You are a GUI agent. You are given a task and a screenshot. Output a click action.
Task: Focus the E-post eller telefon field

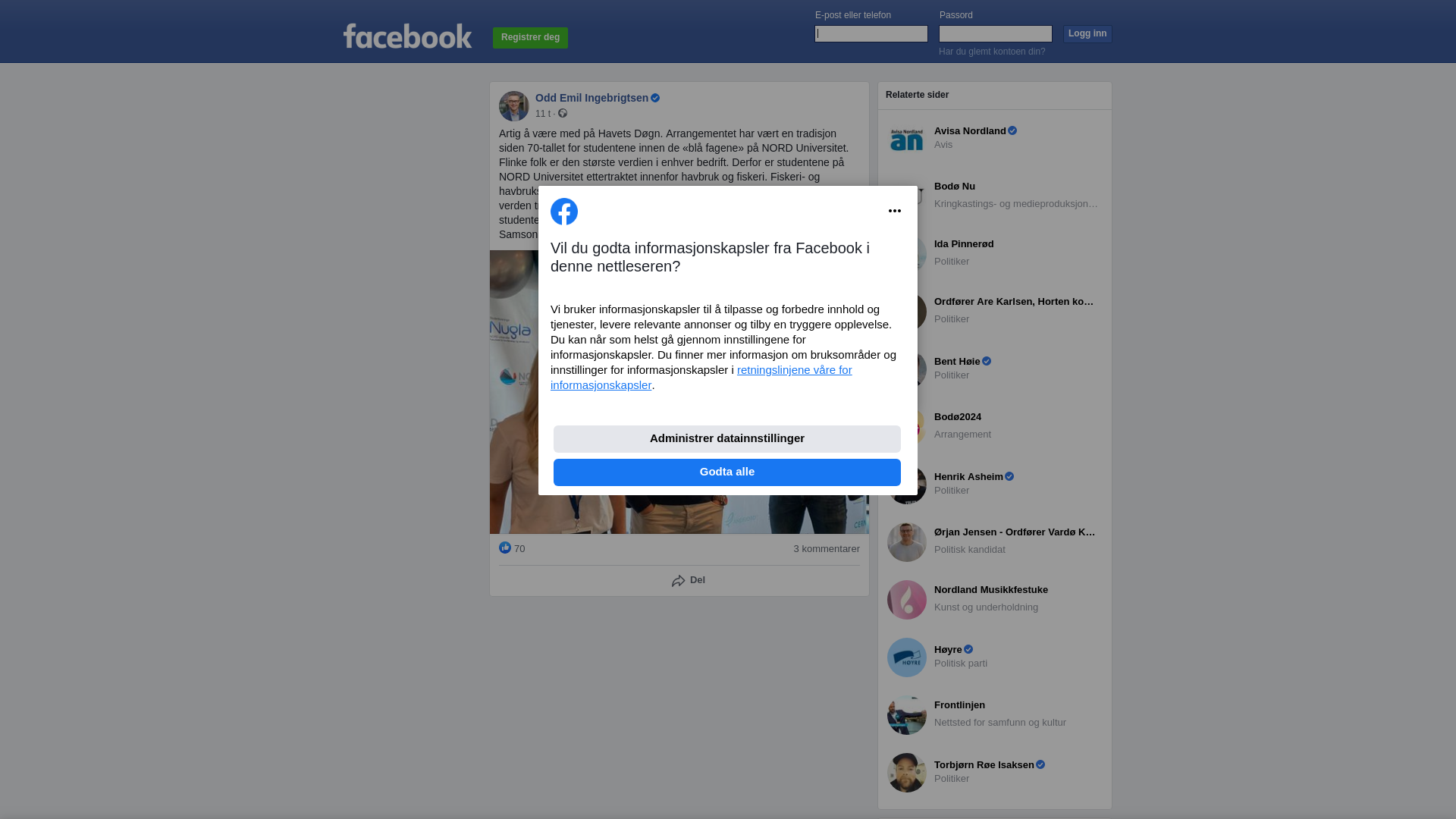[871, 33]
